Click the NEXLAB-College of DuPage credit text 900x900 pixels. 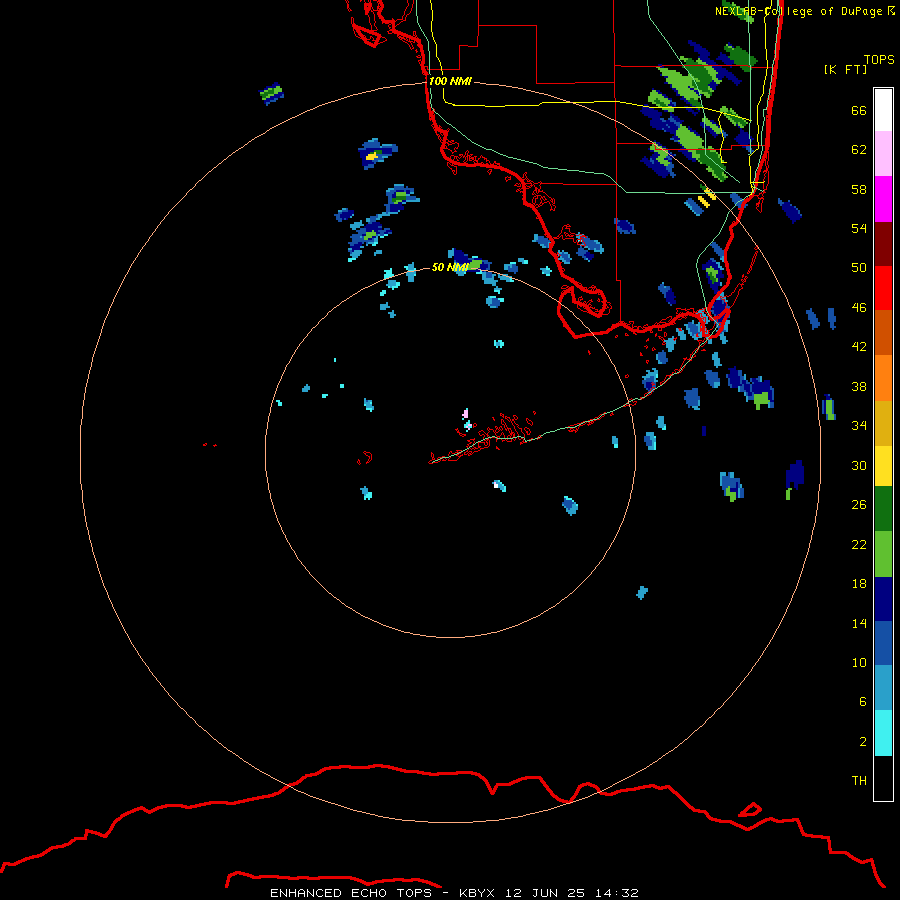(x=805, y=11)
